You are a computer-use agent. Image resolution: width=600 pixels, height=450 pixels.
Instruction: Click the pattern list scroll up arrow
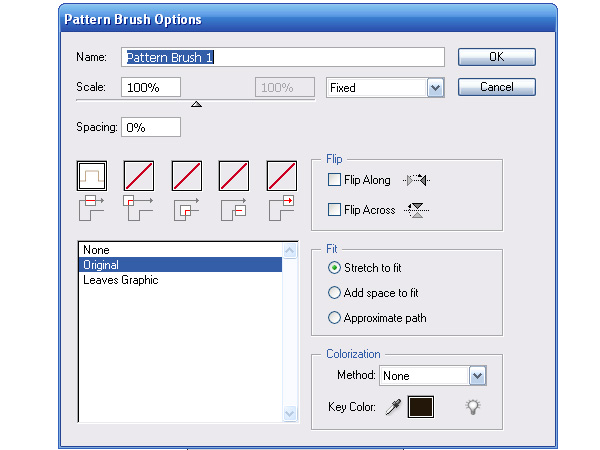pyautogui.click(x=290, y=251)
